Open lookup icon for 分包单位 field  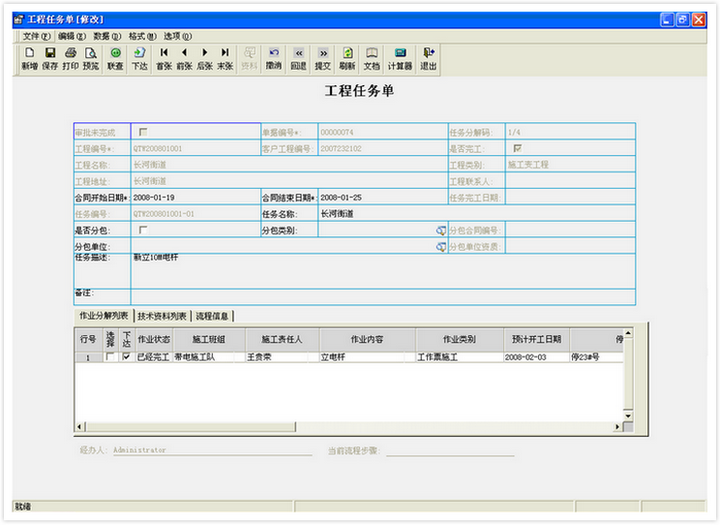pyautogui.click(x=441, y=247)
